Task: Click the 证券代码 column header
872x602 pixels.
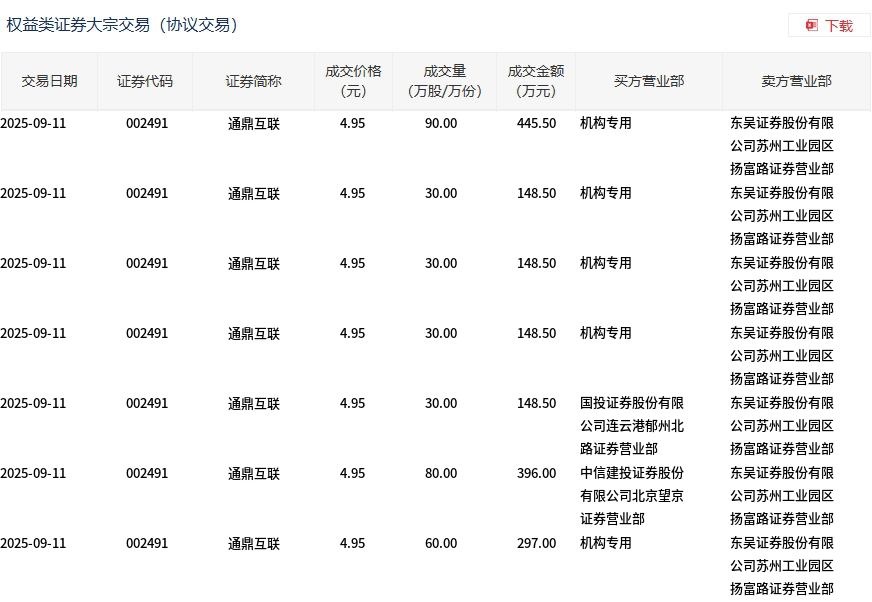Action: (x=145, y=81)
